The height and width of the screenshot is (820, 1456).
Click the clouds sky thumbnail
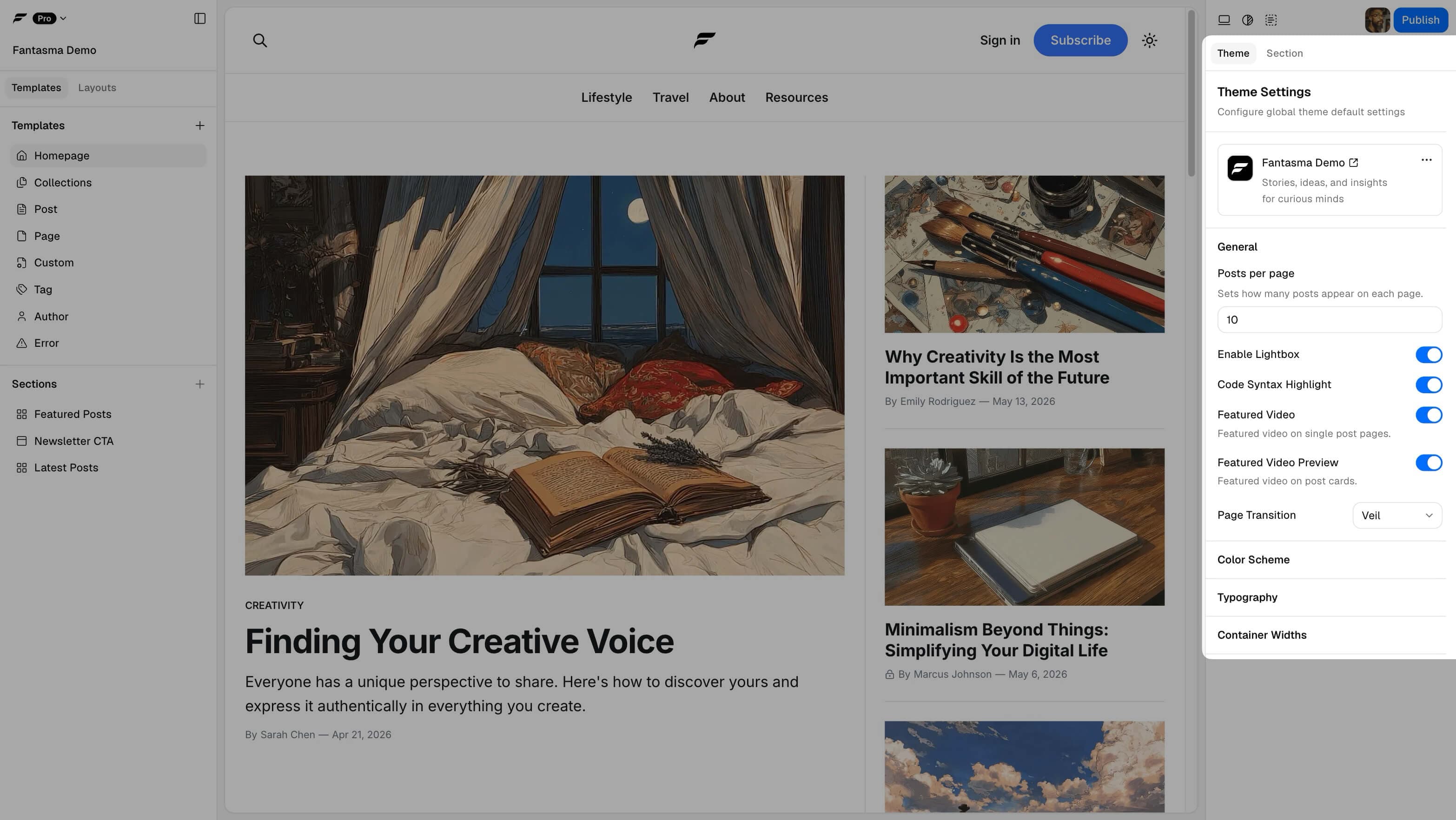[1024, 767]
